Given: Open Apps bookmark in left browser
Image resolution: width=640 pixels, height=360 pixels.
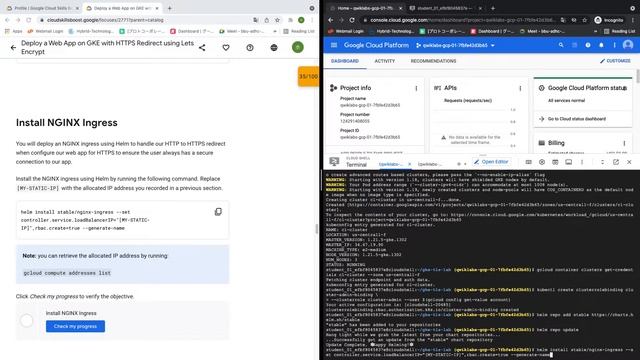Looking at the screenshot, I should (13, 31).
